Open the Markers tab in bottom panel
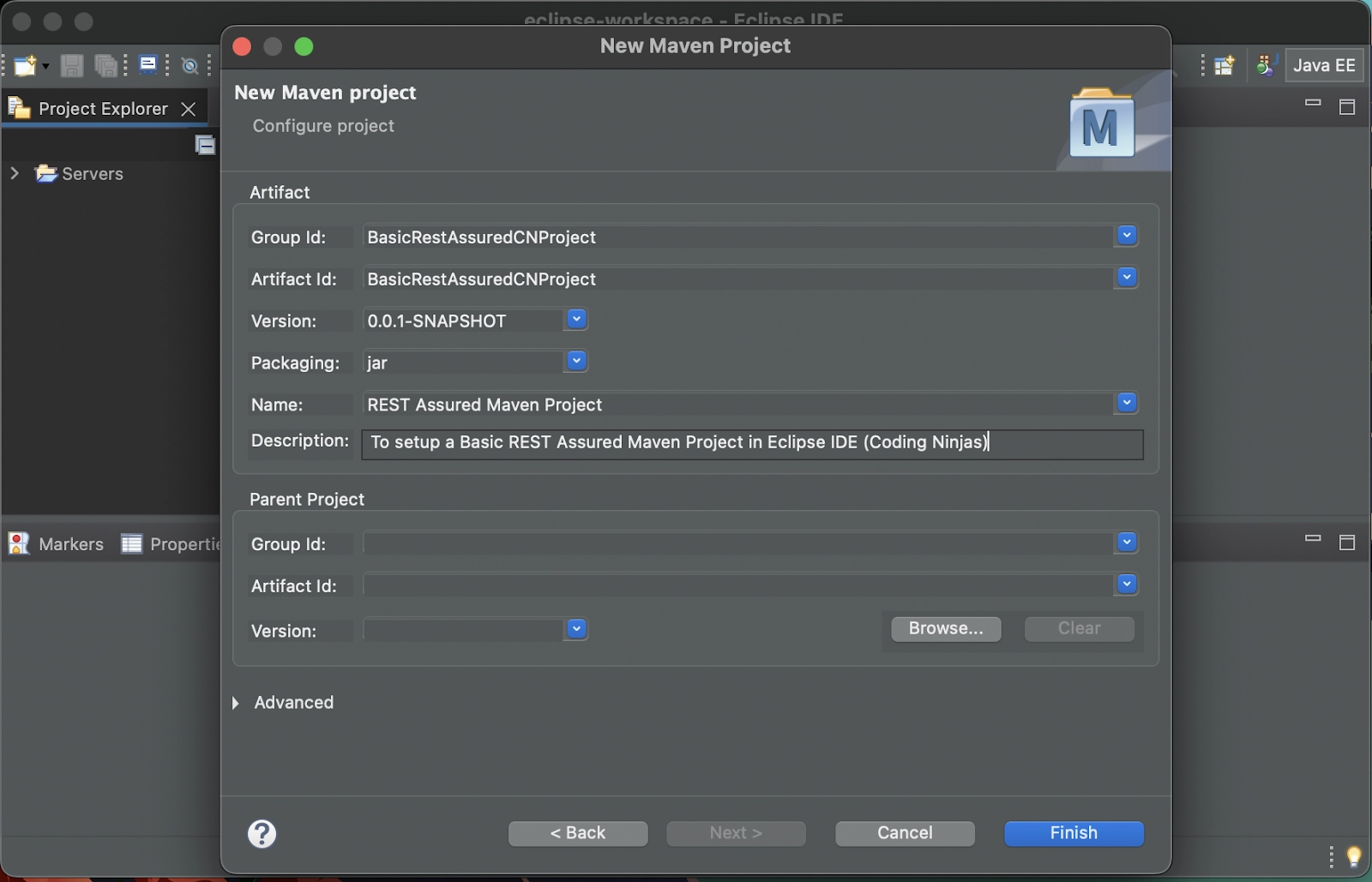Screen dimensions: 1372x882 tap(56, 543)
